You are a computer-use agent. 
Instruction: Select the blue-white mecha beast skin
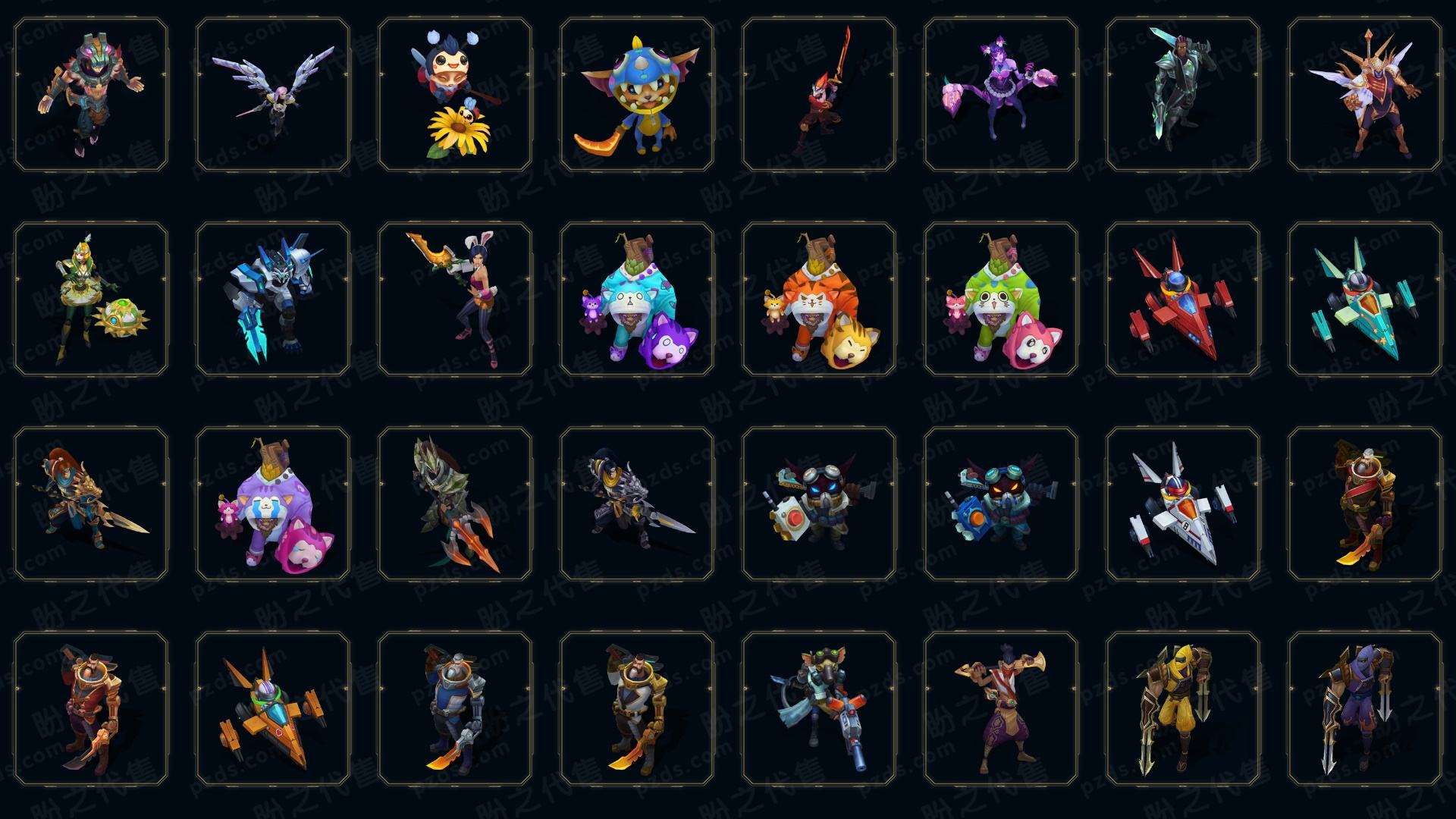point(273,299)
